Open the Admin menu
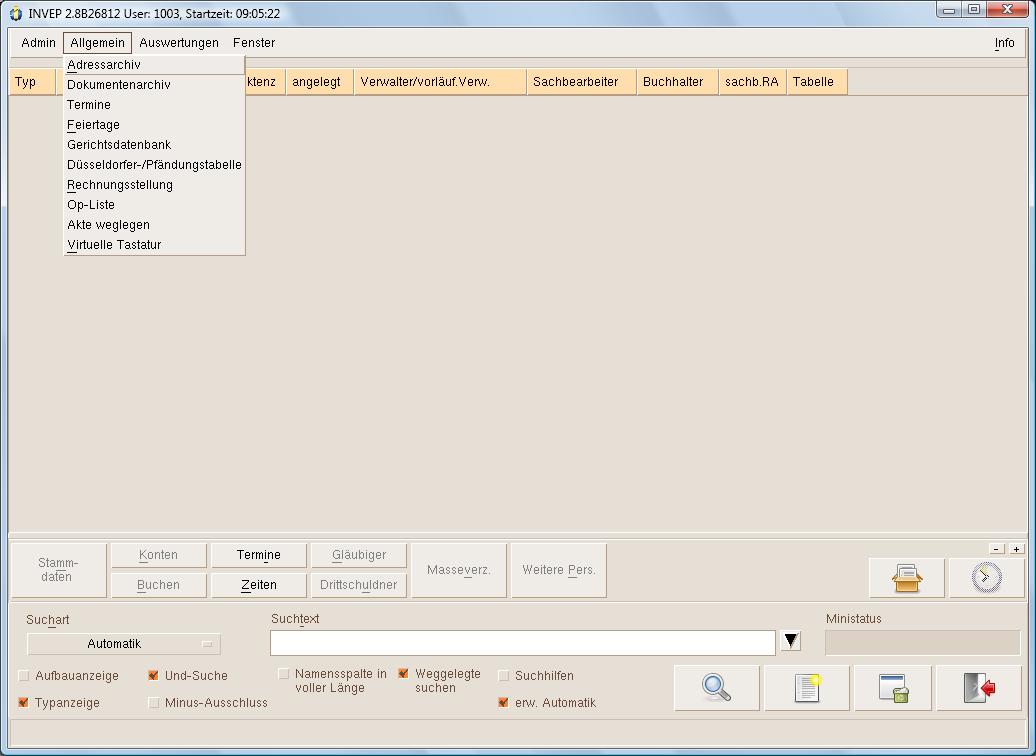The image size is (1036, 756). tap(38, 43)
